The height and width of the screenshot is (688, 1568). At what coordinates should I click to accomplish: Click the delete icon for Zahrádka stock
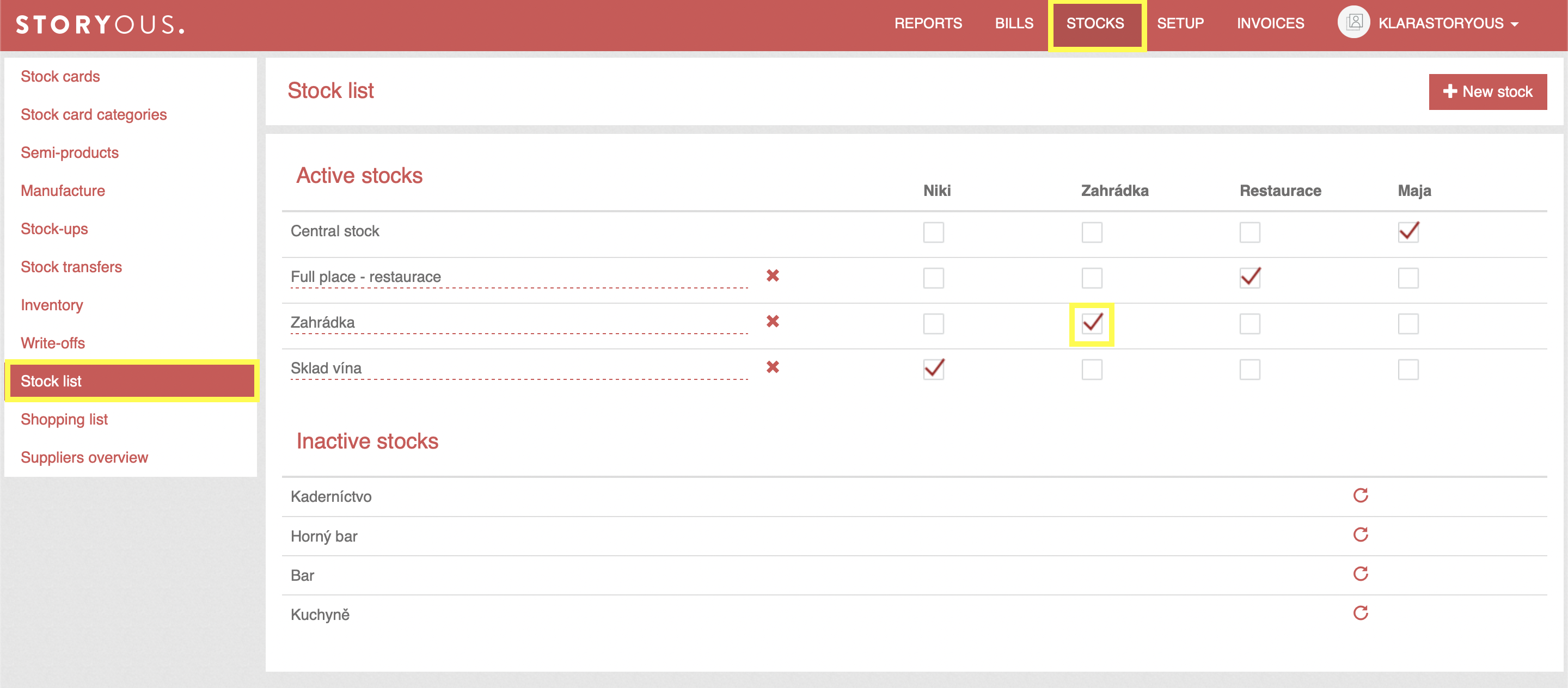pyautogui.click(x=775, y=322)
